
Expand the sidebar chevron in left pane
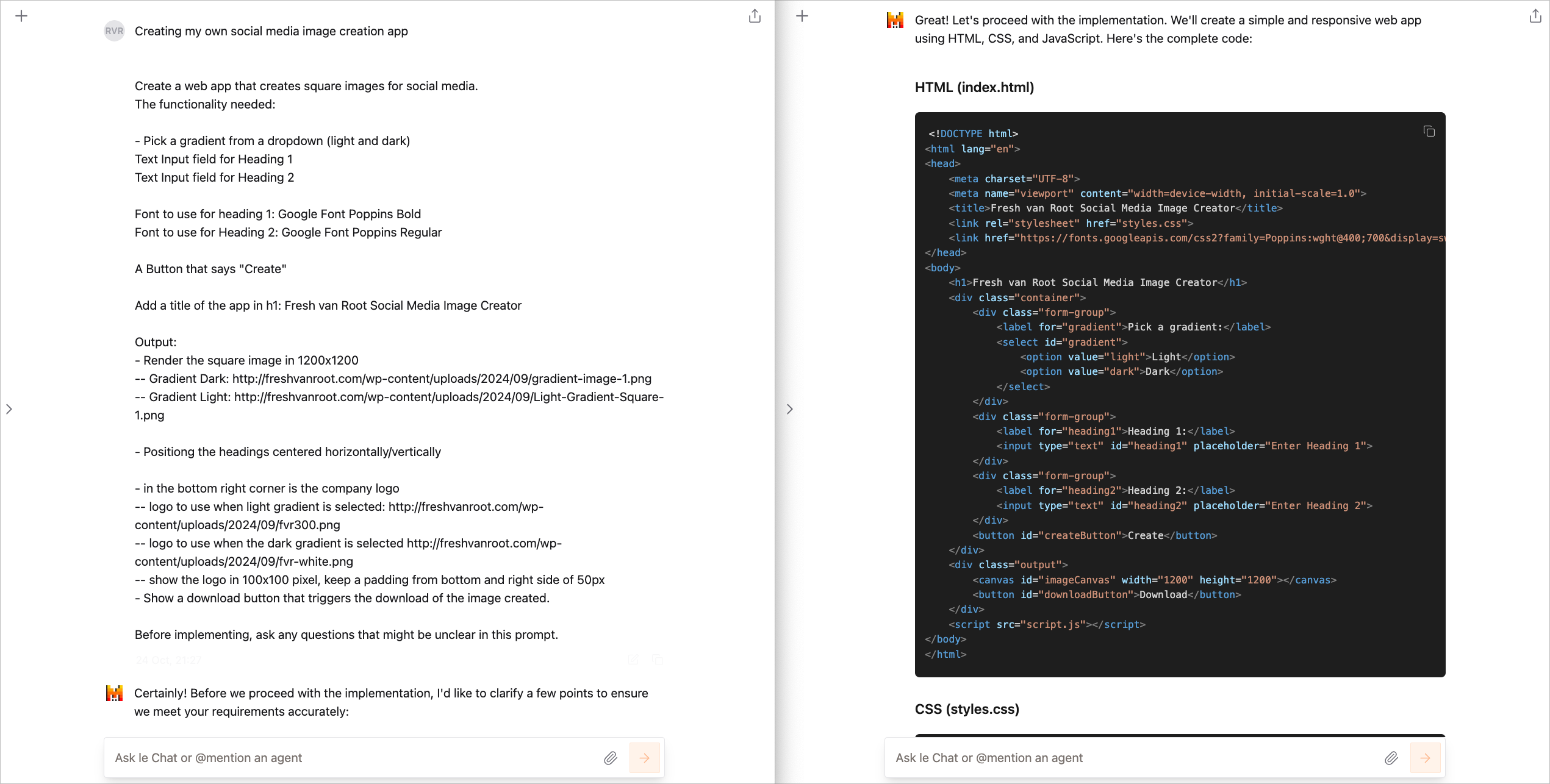coord(9,409)
